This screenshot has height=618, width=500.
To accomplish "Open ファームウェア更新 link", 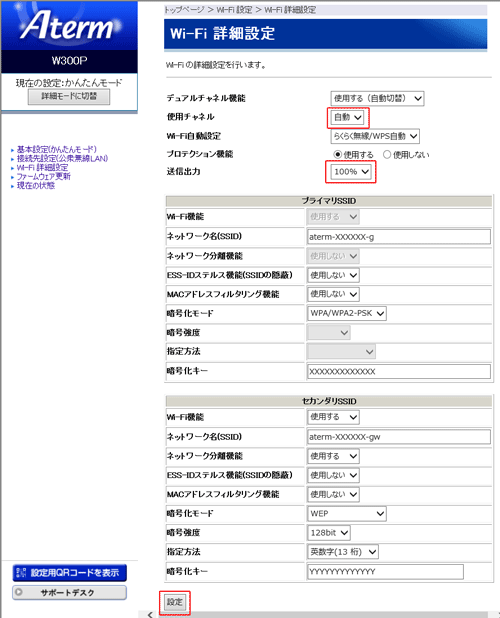I will 43,177.
